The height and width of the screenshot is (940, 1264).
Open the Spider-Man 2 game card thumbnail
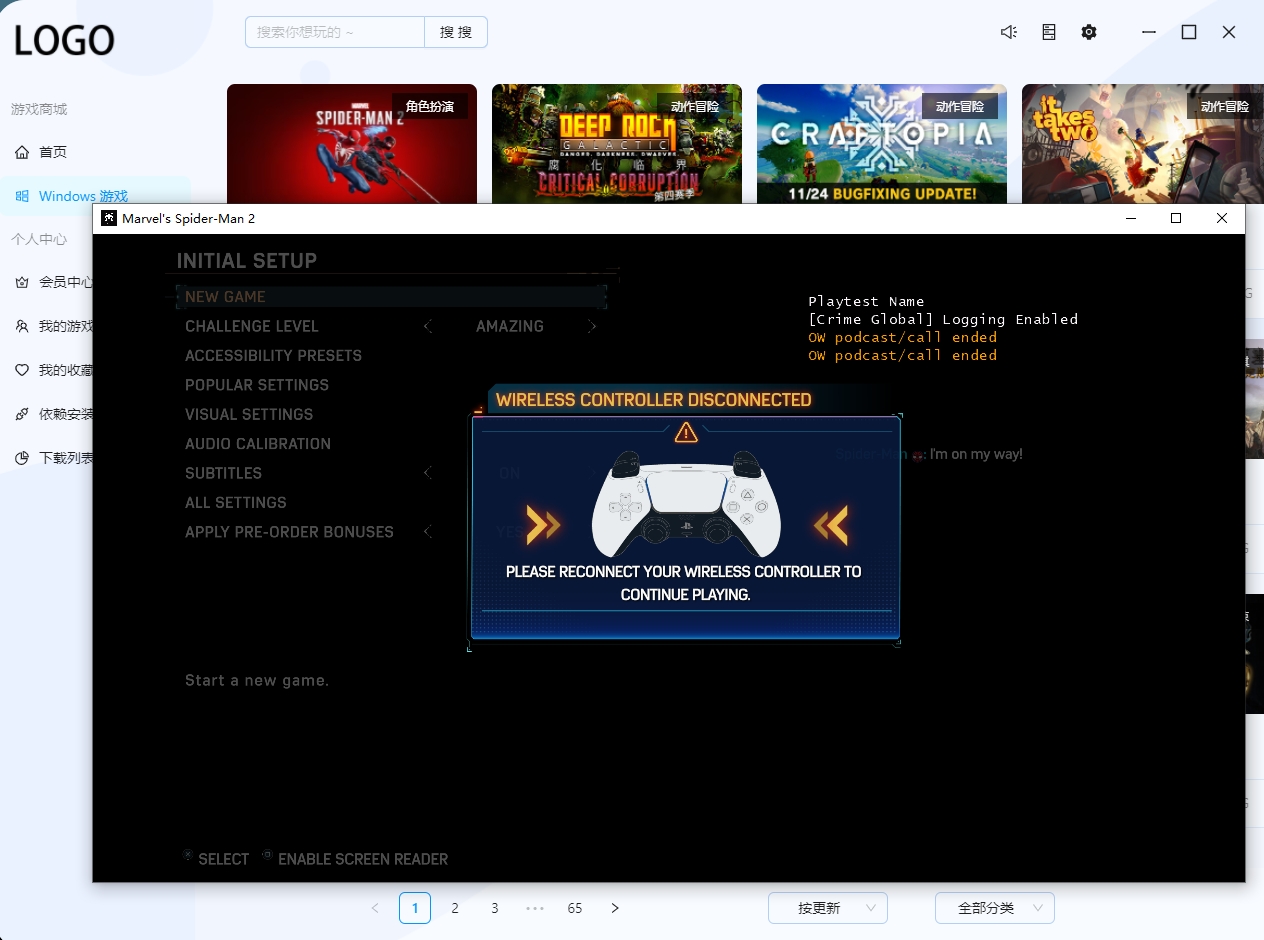[x=352, y=144]
